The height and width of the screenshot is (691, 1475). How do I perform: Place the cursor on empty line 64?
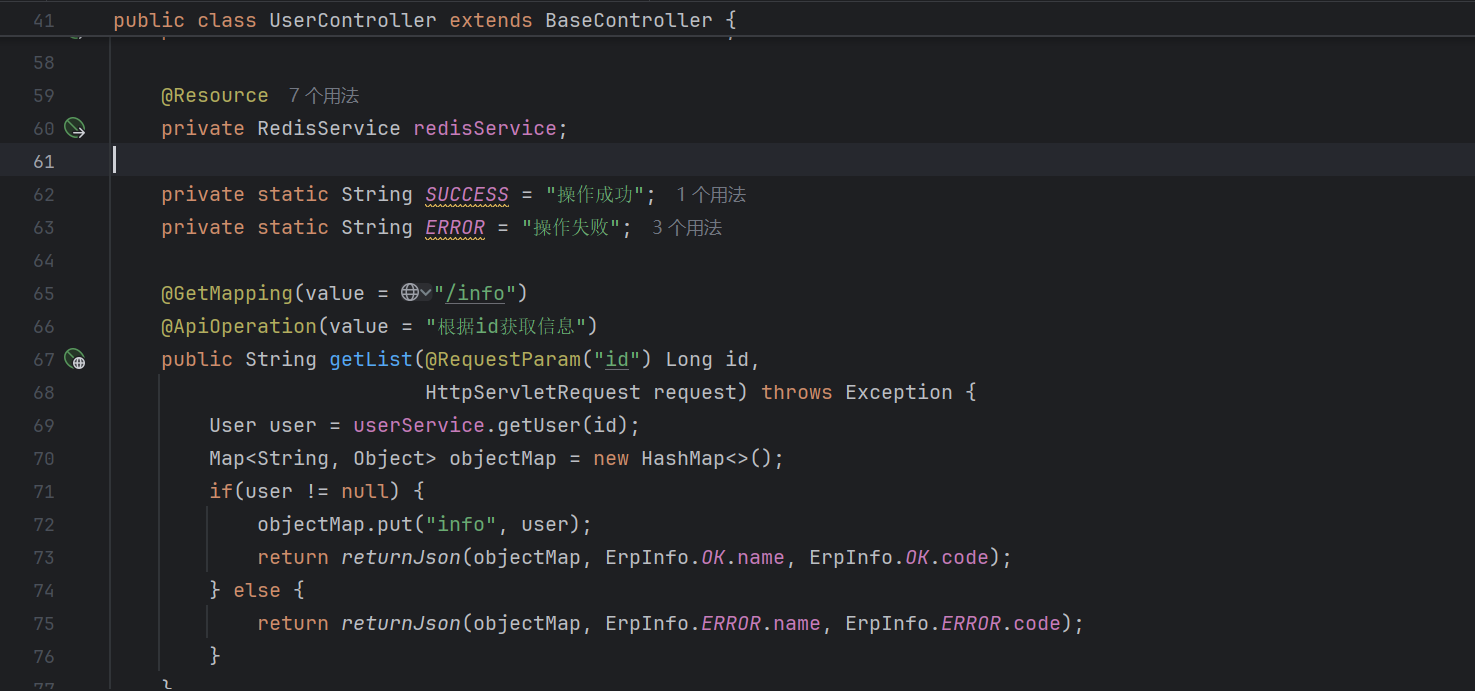(x=790, y=260)
